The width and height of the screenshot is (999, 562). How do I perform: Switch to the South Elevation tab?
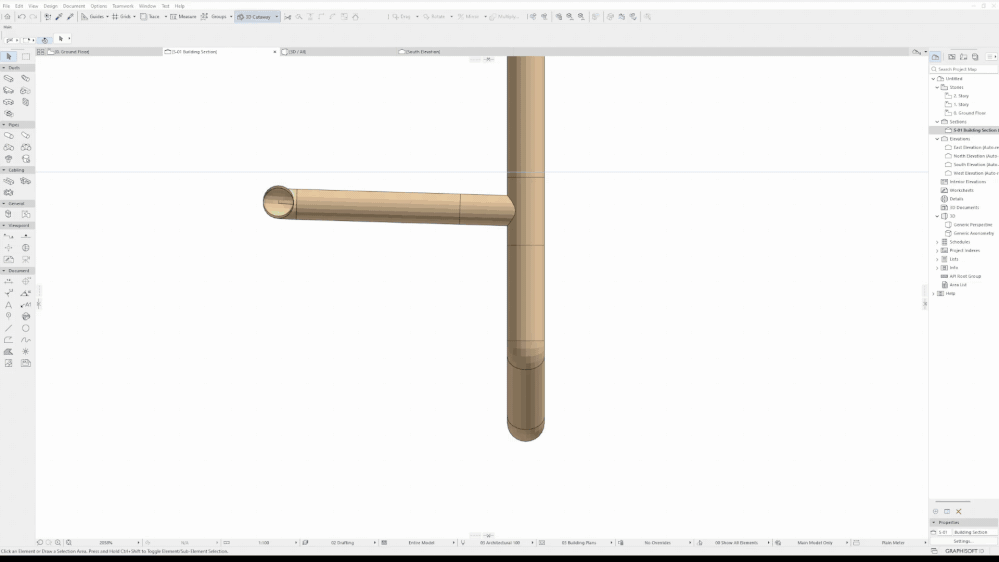coord(456,52)
